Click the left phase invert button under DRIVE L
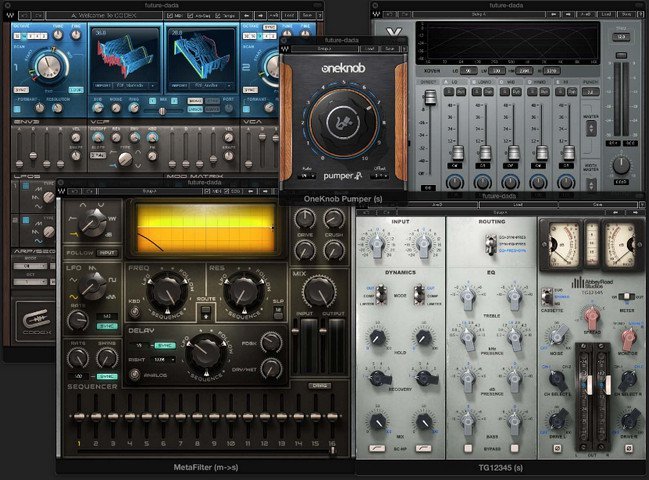Viewport: 649px width, 480px height. click(x=557, y=448)
